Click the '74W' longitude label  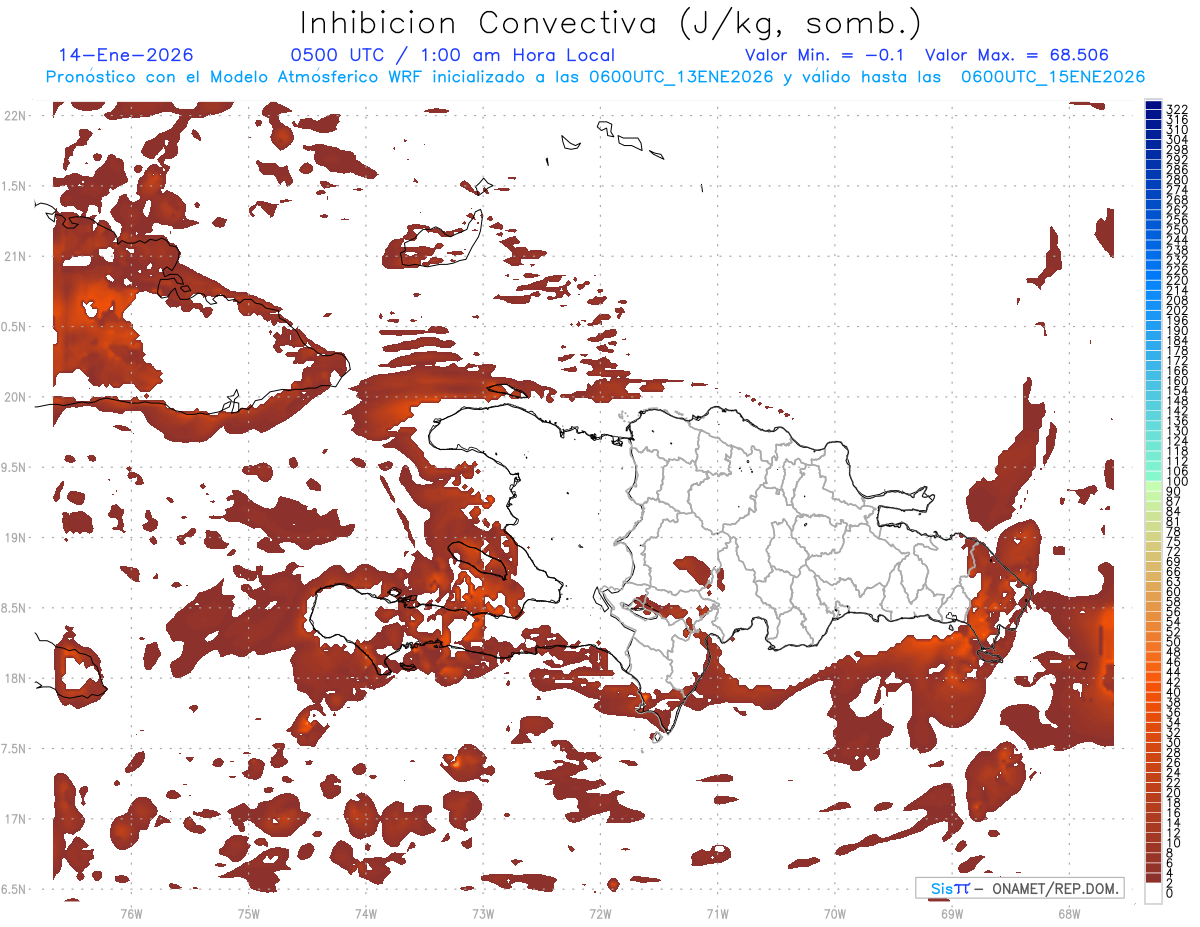(365, 913)
